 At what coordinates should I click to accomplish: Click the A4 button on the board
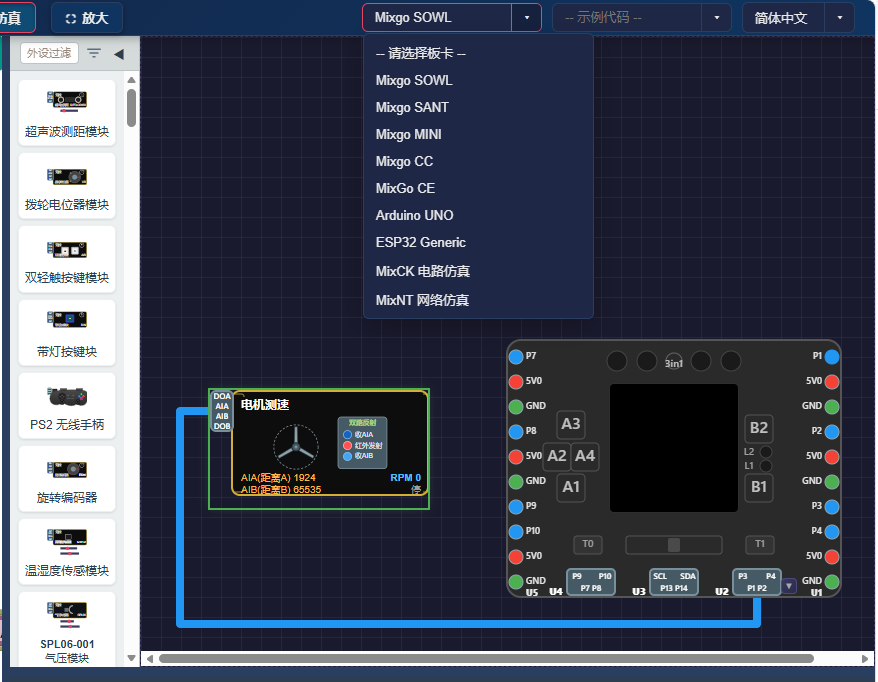585,456
